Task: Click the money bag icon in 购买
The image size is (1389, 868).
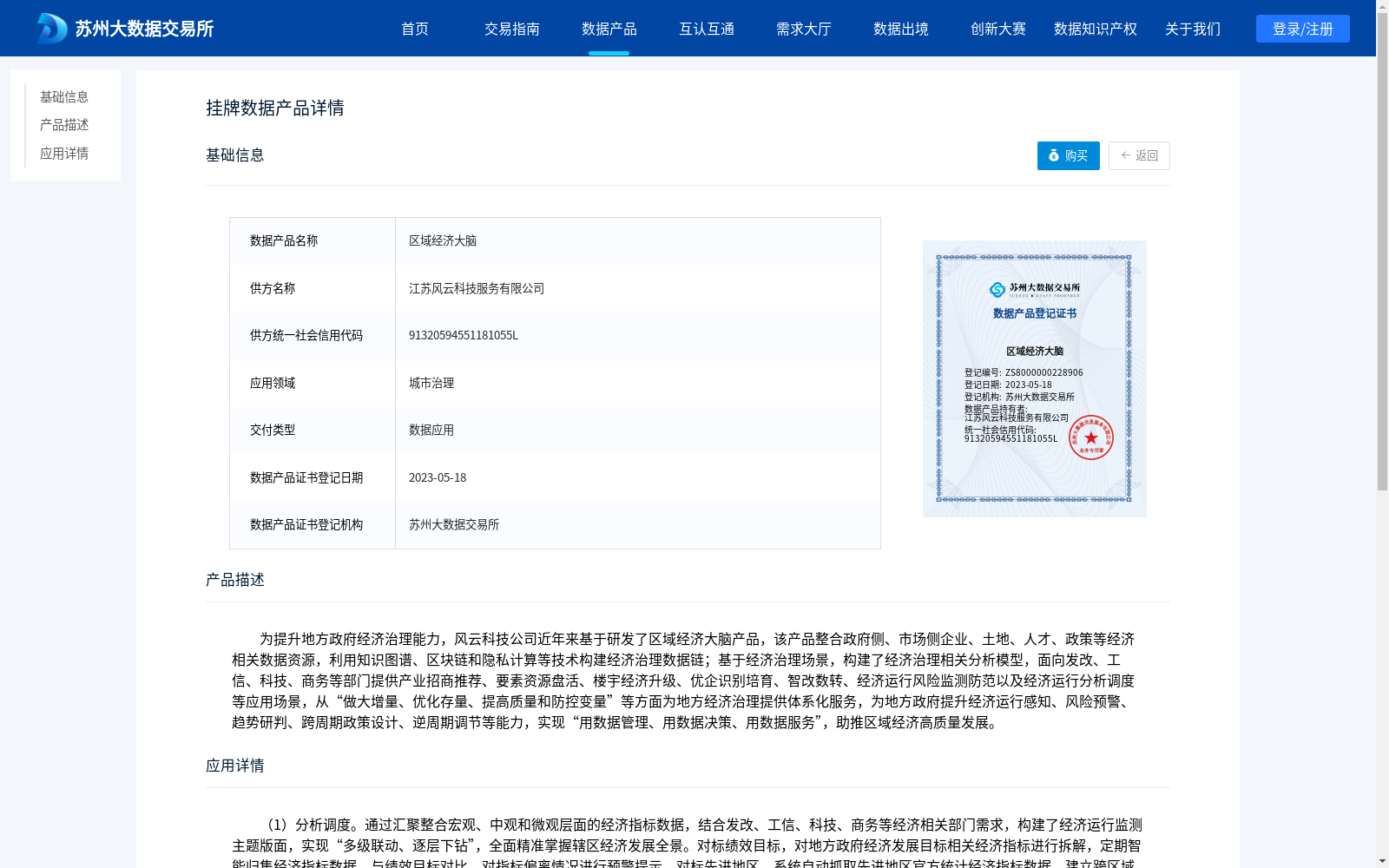Action: pos(1054,155)
